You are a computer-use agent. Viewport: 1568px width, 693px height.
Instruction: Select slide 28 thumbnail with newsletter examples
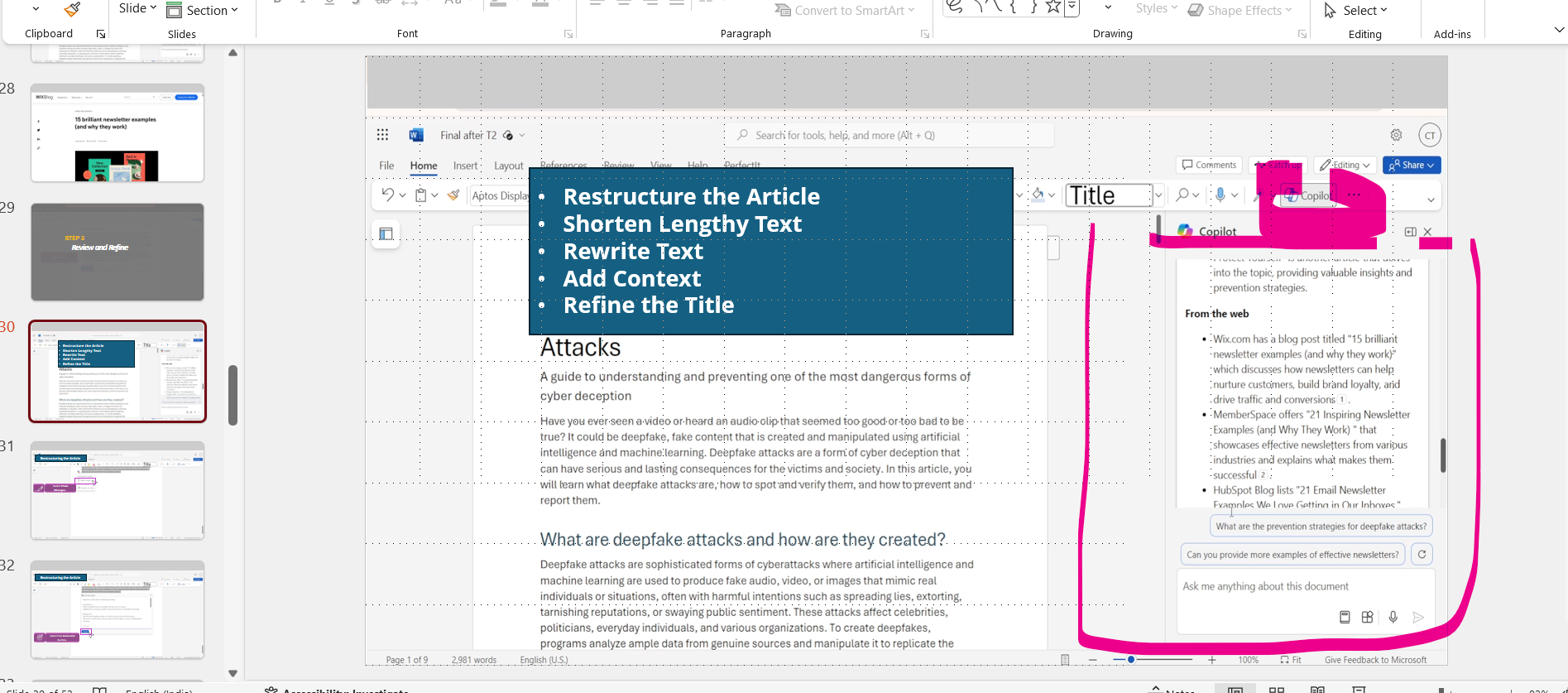117,132
